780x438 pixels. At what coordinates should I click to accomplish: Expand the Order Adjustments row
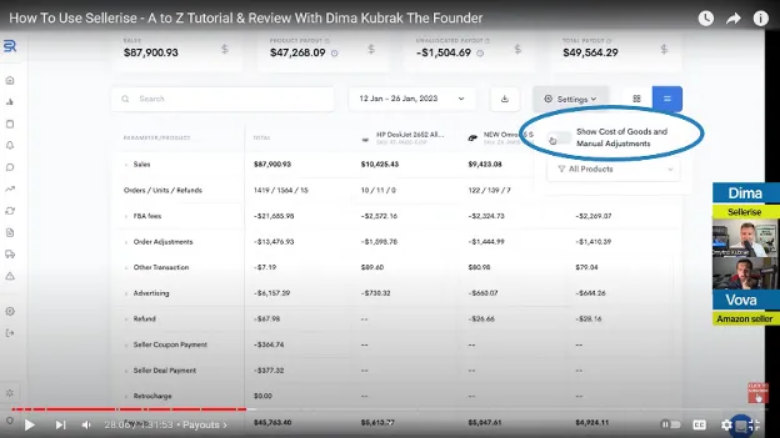coord(126,242)
